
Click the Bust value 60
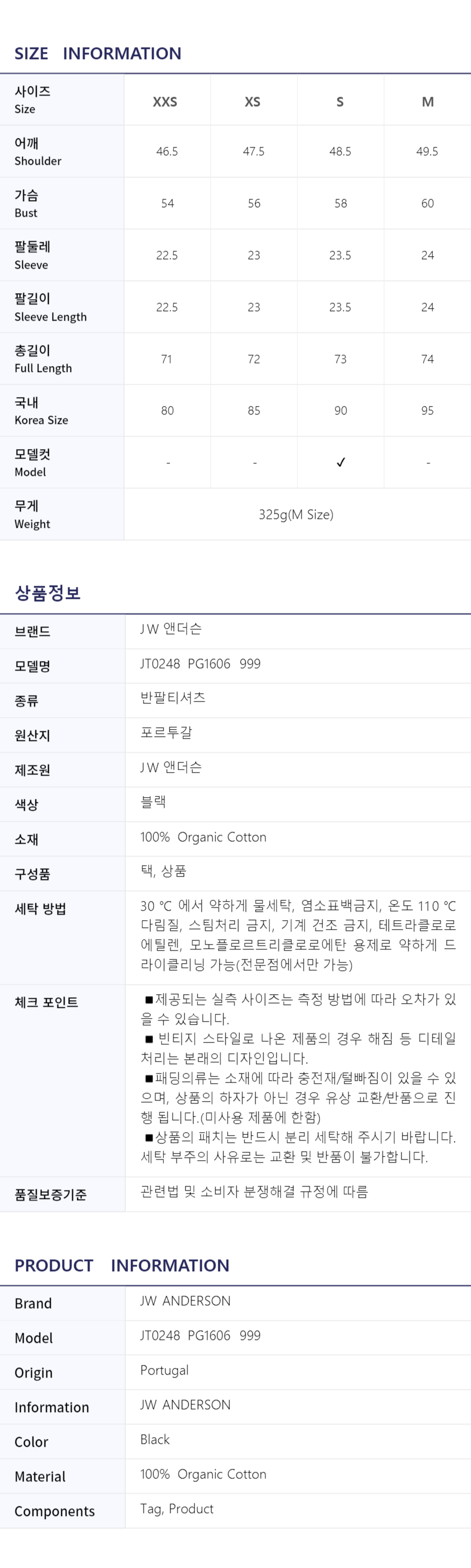(x=428, y=203)
